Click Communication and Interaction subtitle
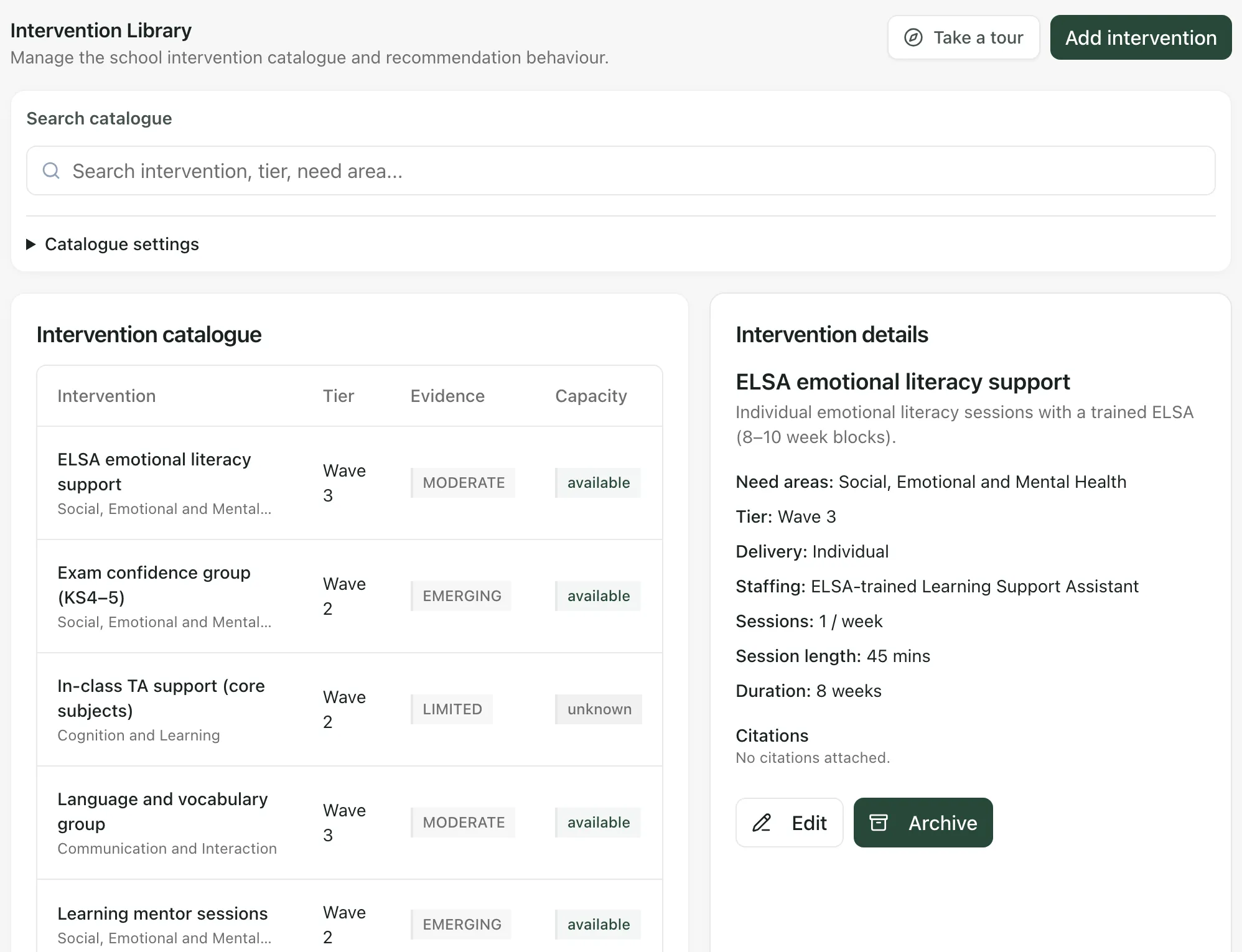This screenshot has width=1242, height=952. 167,849
